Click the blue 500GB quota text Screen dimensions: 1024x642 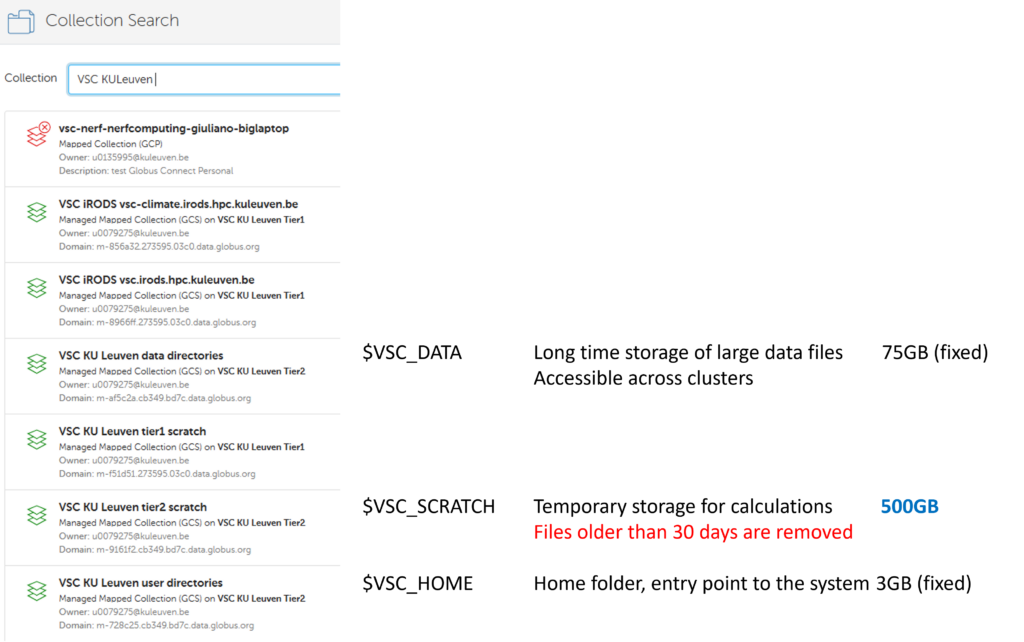pyautogui.click(x=909, y=507)
